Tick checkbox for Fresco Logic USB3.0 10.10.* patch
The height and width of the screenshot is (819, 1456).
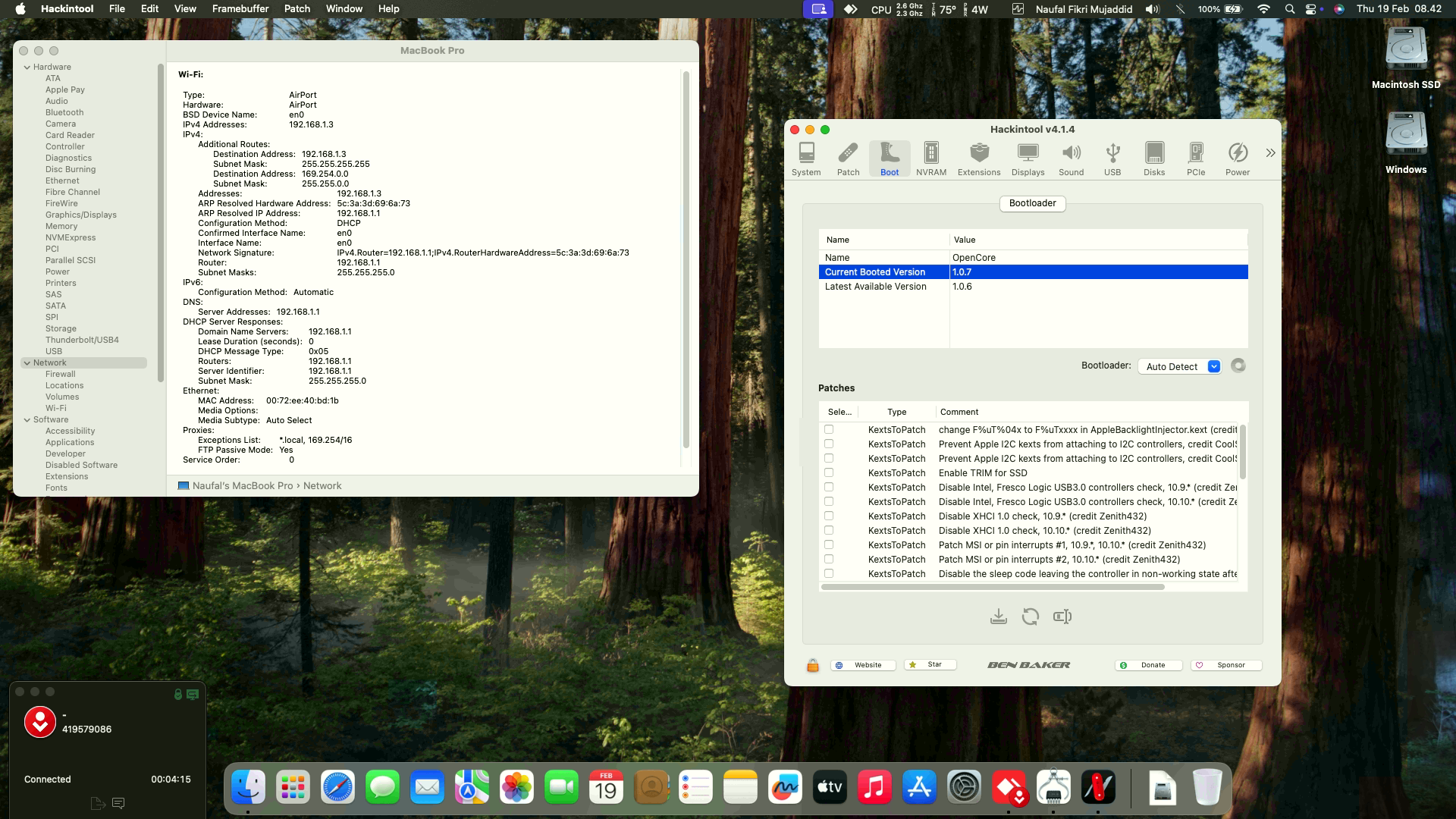[829, 501]
